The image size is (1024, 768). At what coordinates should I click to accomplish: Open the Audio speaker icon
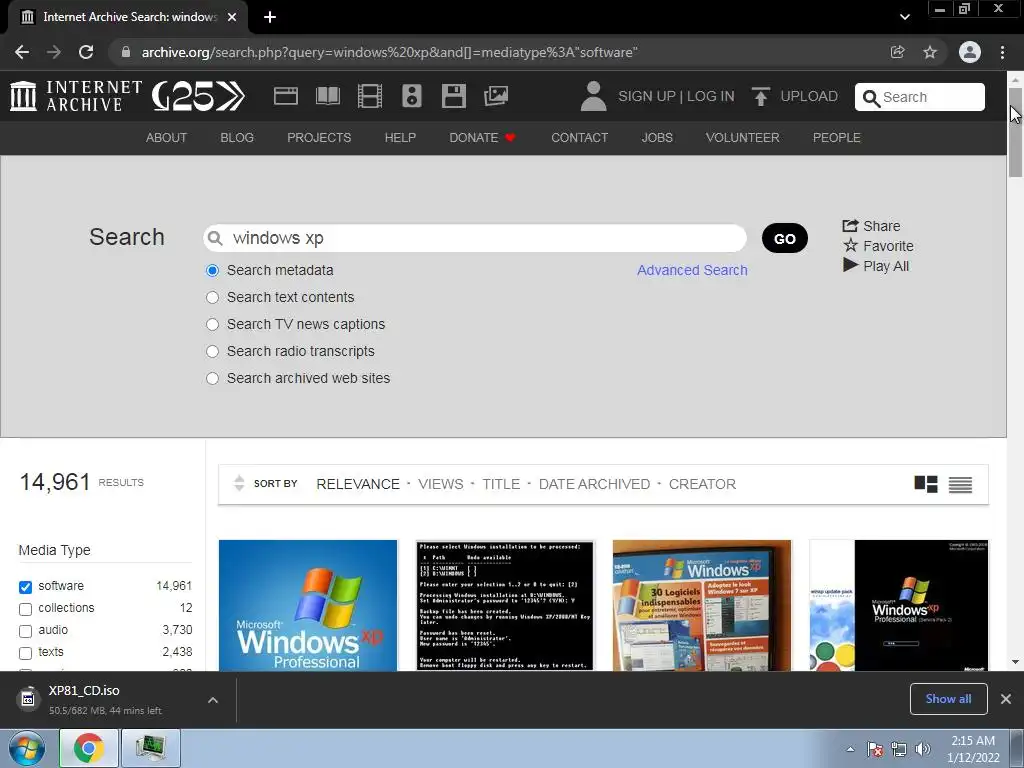(411, 96)
